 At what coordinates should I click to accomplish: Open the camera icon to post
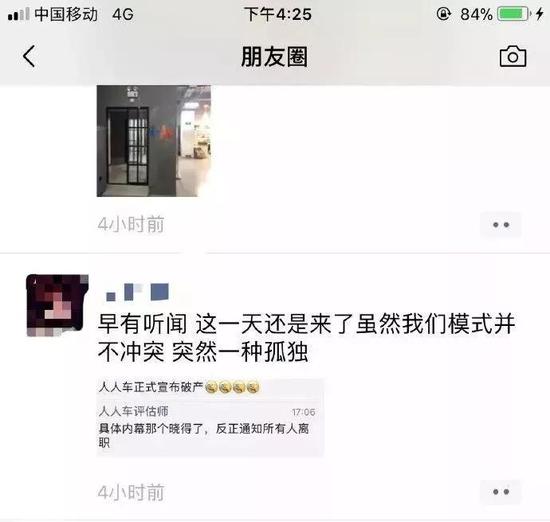pos(513,56)
